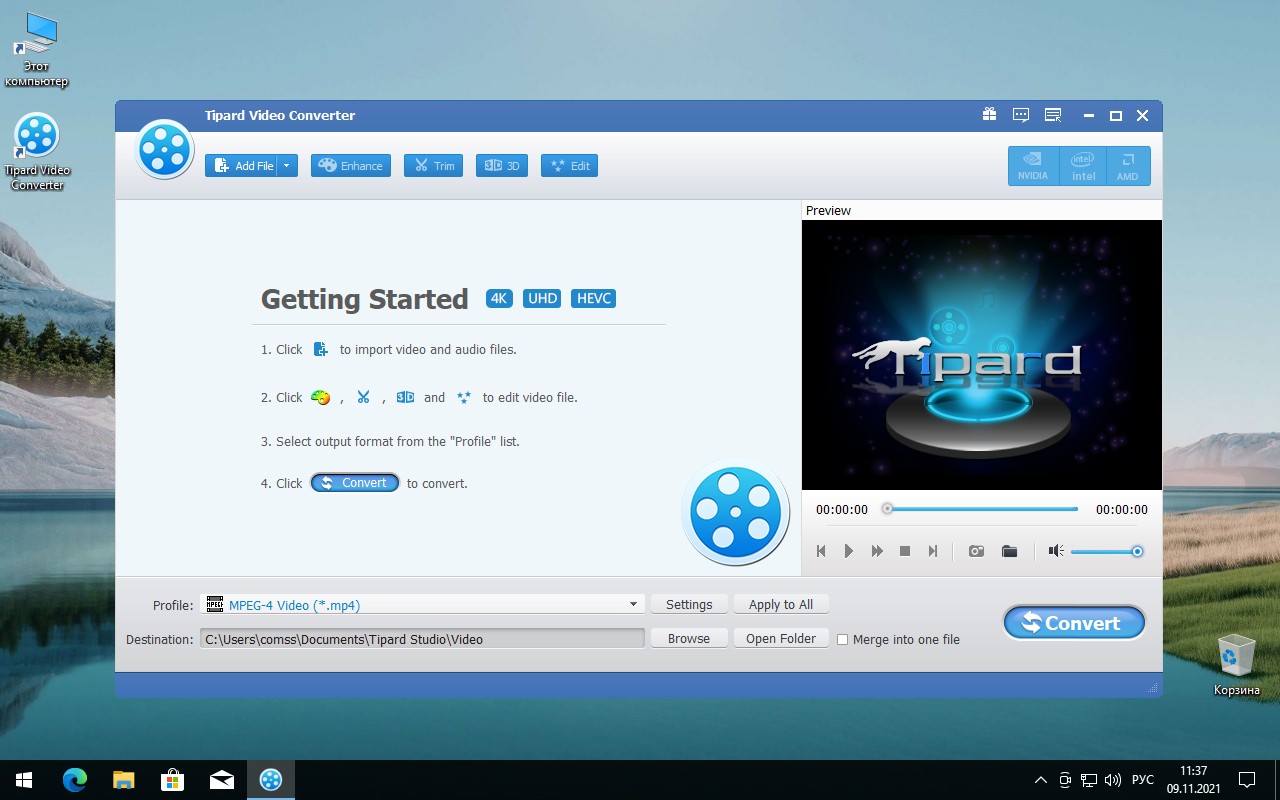Click Apply to All button
The height and width of the screenshot is (800, 1280).
[781, 604]
